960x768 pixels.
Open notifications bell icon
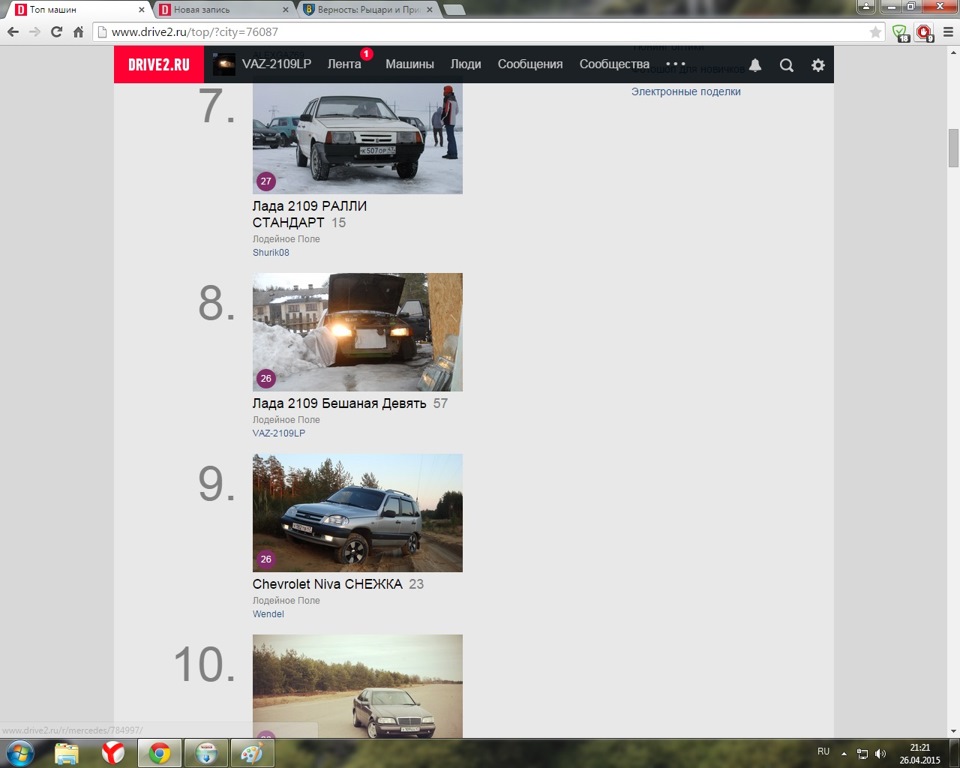[755, 65]
